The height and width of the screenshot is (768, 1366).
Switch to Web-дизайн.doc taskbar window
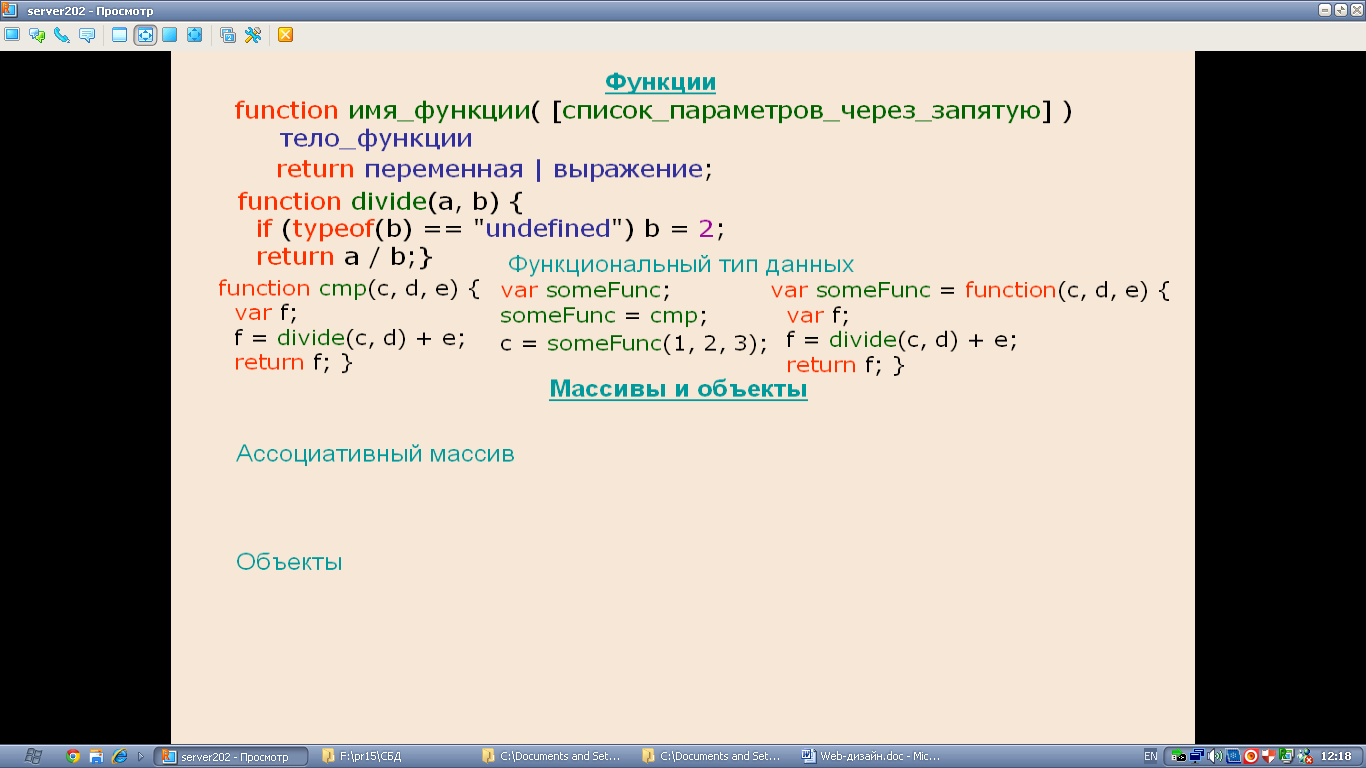pyautogui.click(x=873, y=756)
